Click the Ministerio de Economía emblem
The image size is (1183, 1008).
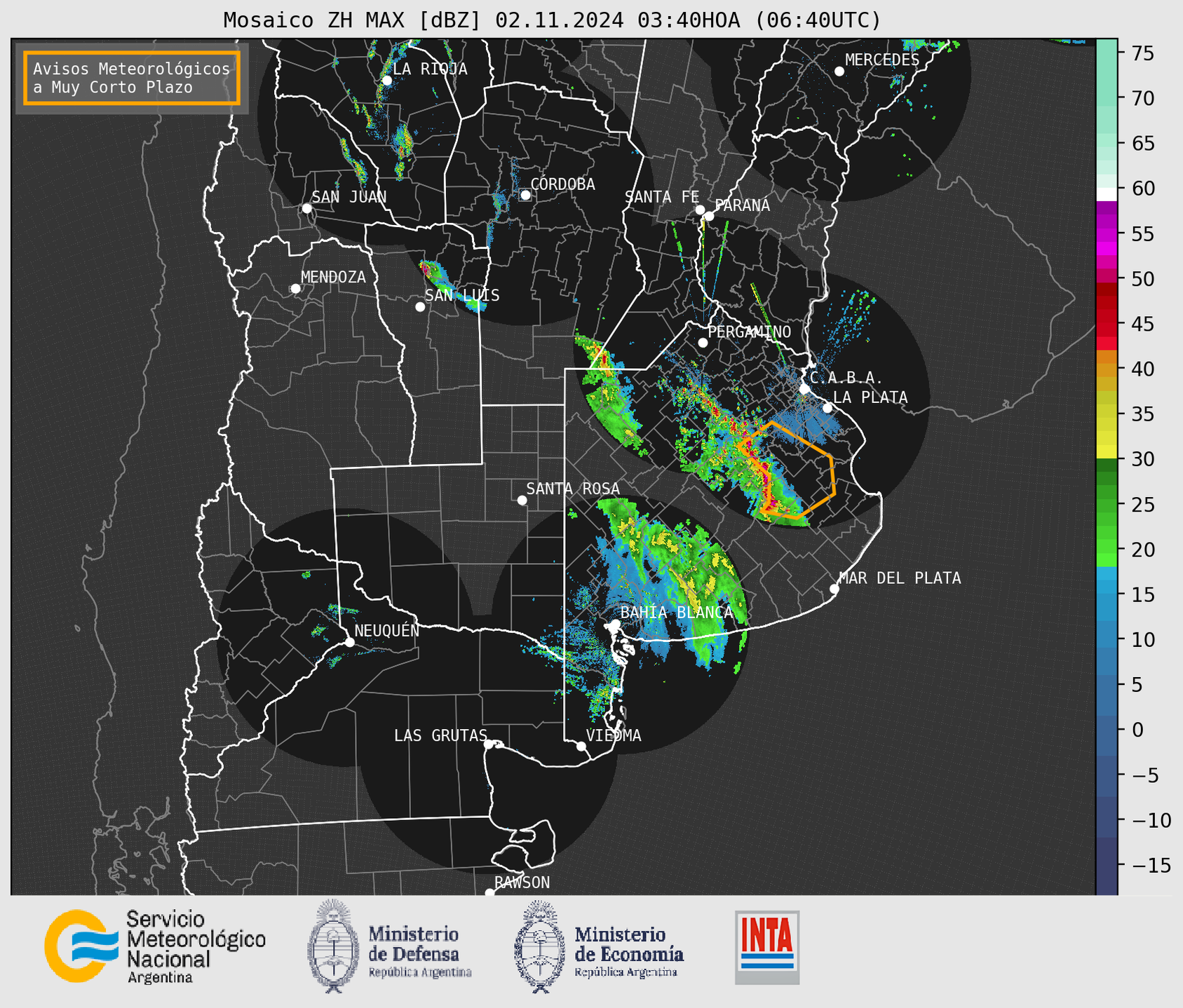coord(539,946)
